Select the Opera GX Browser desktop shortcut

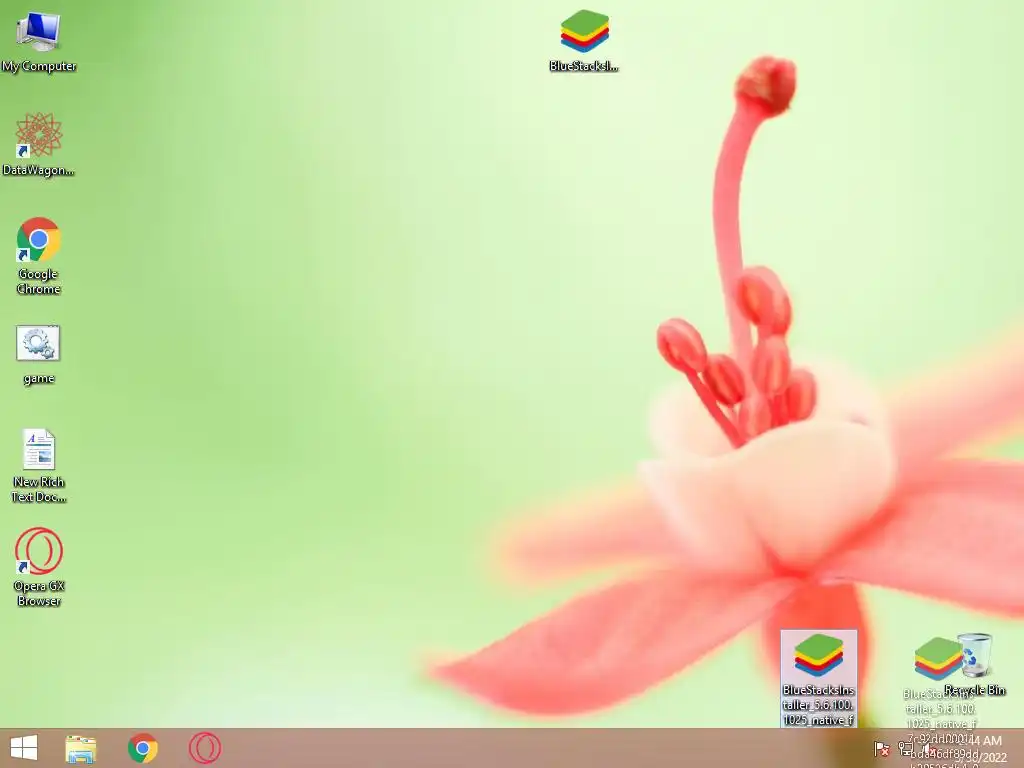pos(39,567)
